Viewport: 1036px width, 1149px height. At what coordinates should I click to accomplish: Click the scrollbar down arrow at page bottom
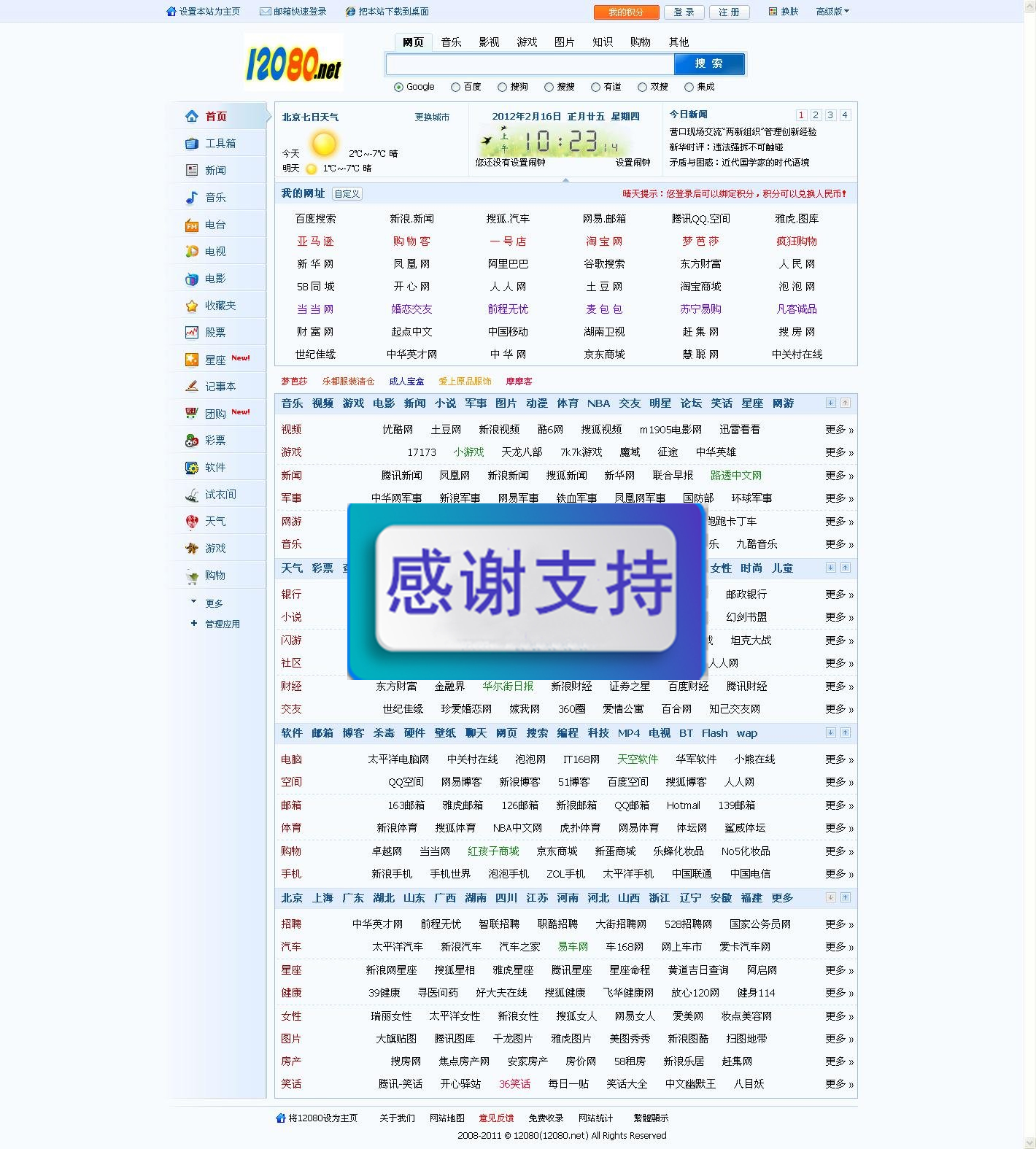coord(1029,1142)
